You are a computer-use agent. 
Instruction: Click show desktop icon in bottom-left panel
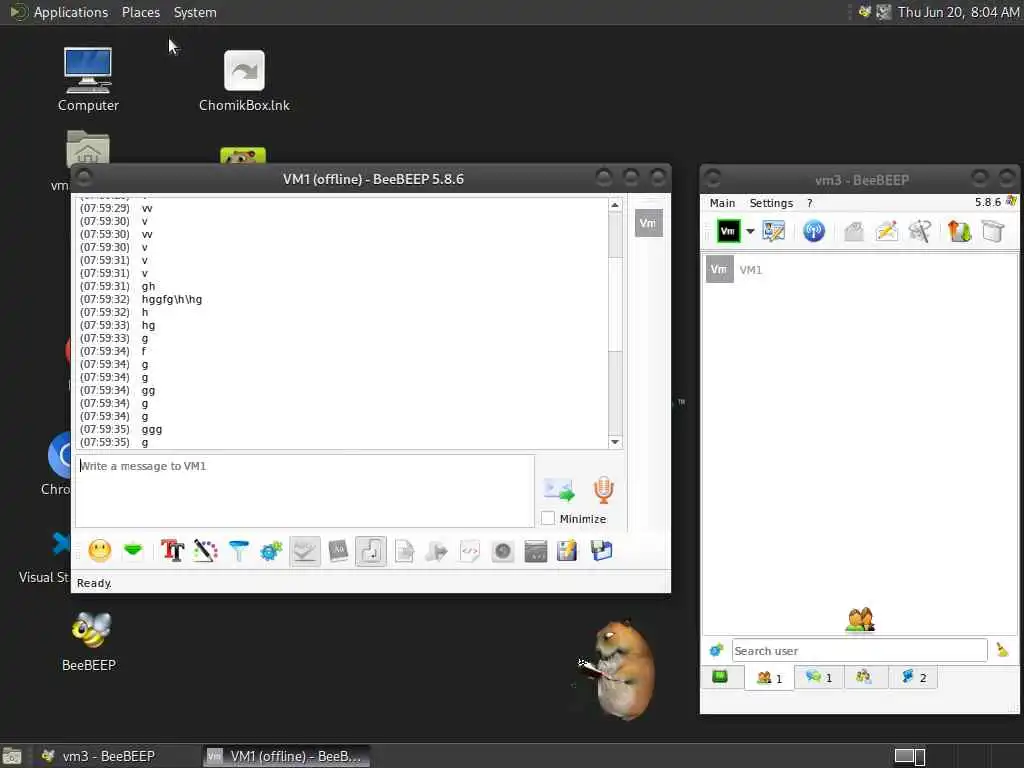(12, 757)
